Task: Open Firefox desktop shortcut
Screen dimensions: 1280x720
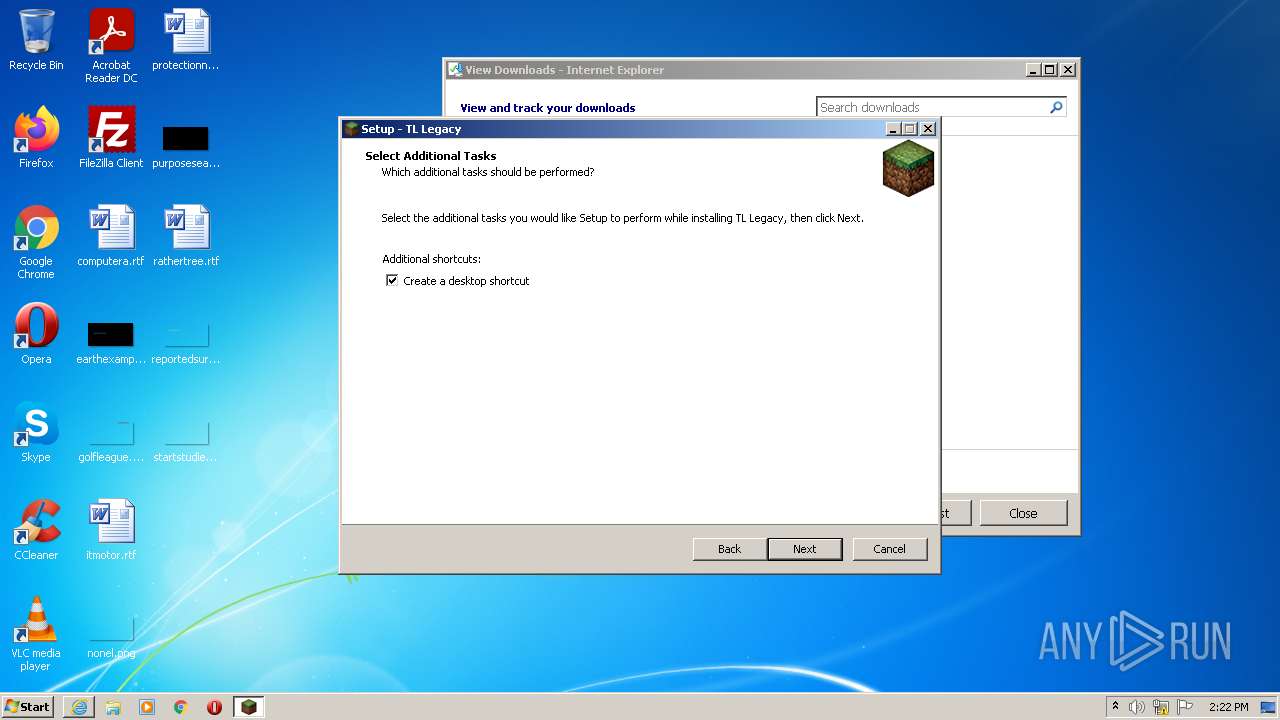Action: [36, 138]
